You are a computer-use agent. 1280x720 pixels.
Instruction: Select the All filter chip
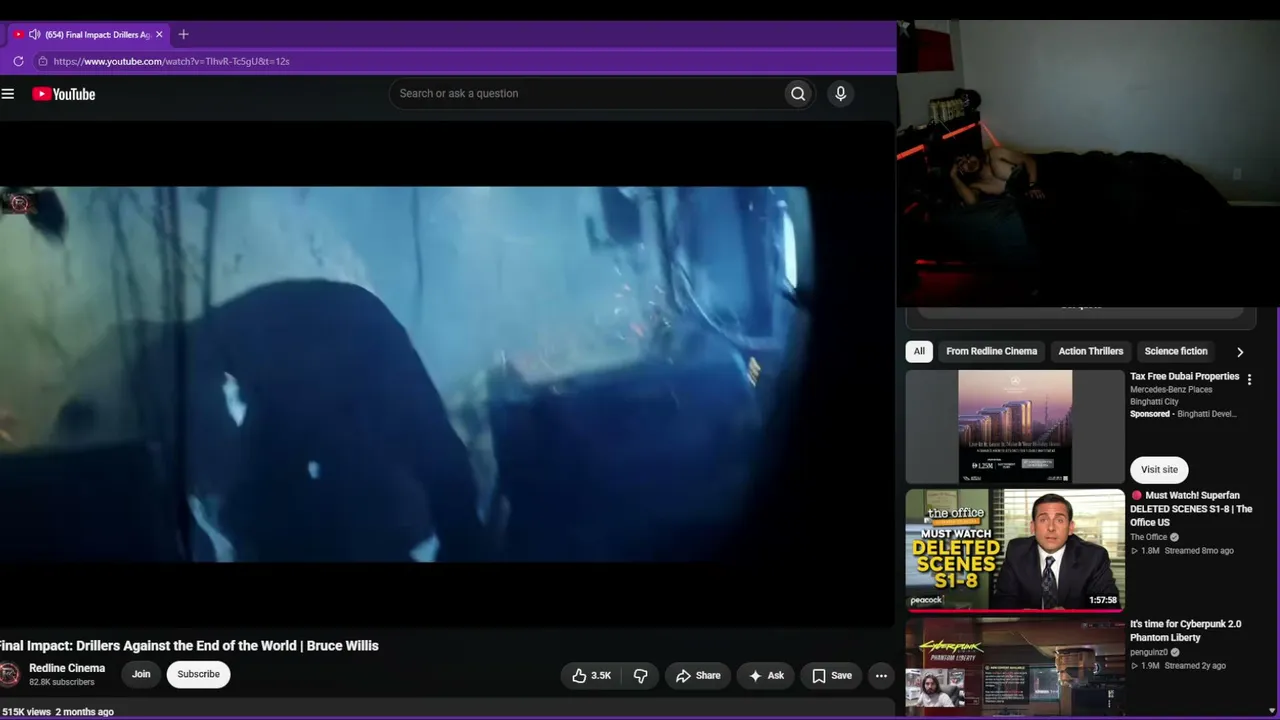(x=919, y=352)
